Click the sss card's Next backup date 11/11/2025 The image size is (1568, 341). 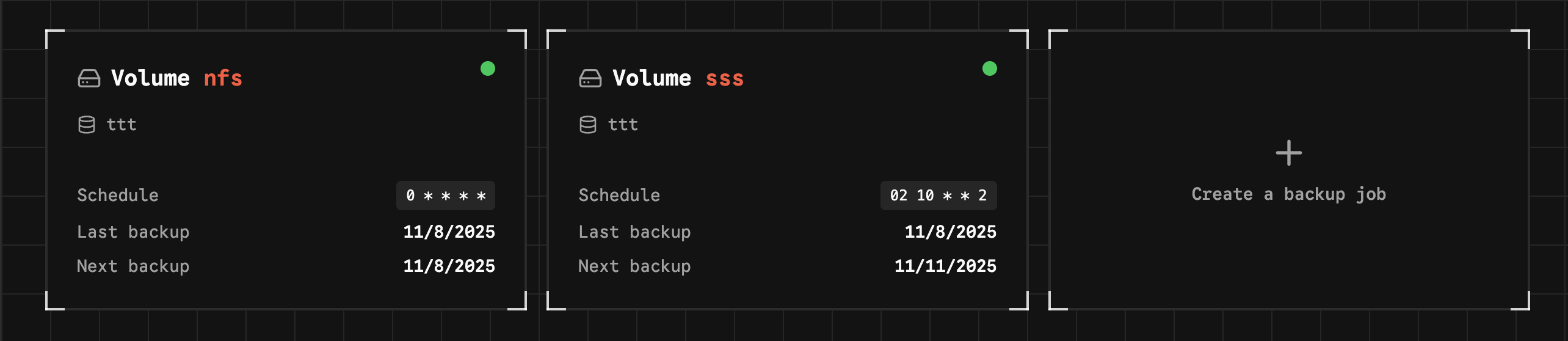(x=945, y=266)
